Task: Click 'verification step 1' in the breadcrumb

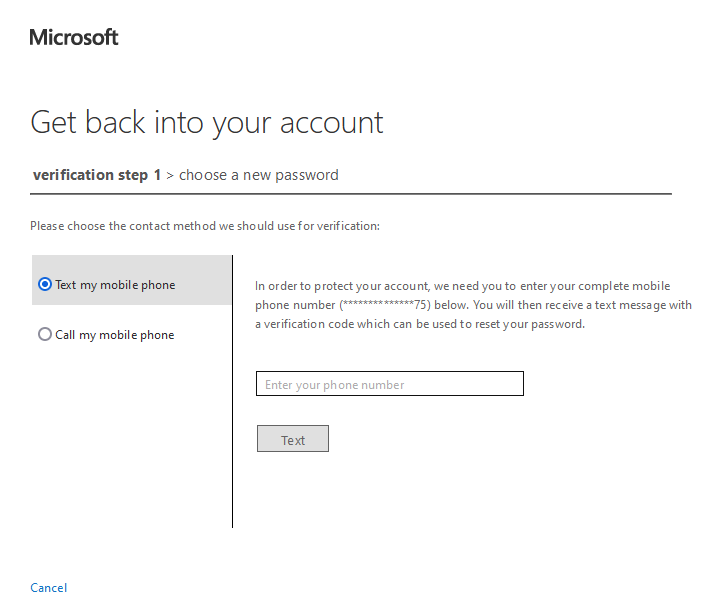Action: (x=97, y=175)
